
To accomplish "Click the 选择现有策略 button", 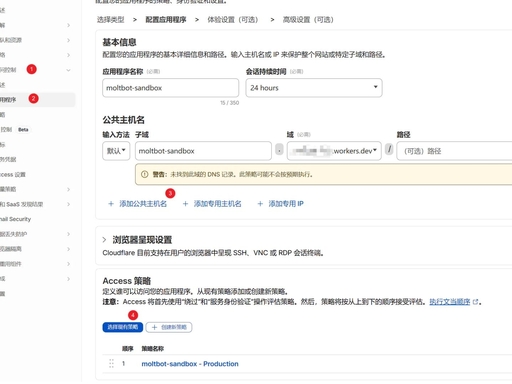I will pyautogui.click(x=123, y=327).
